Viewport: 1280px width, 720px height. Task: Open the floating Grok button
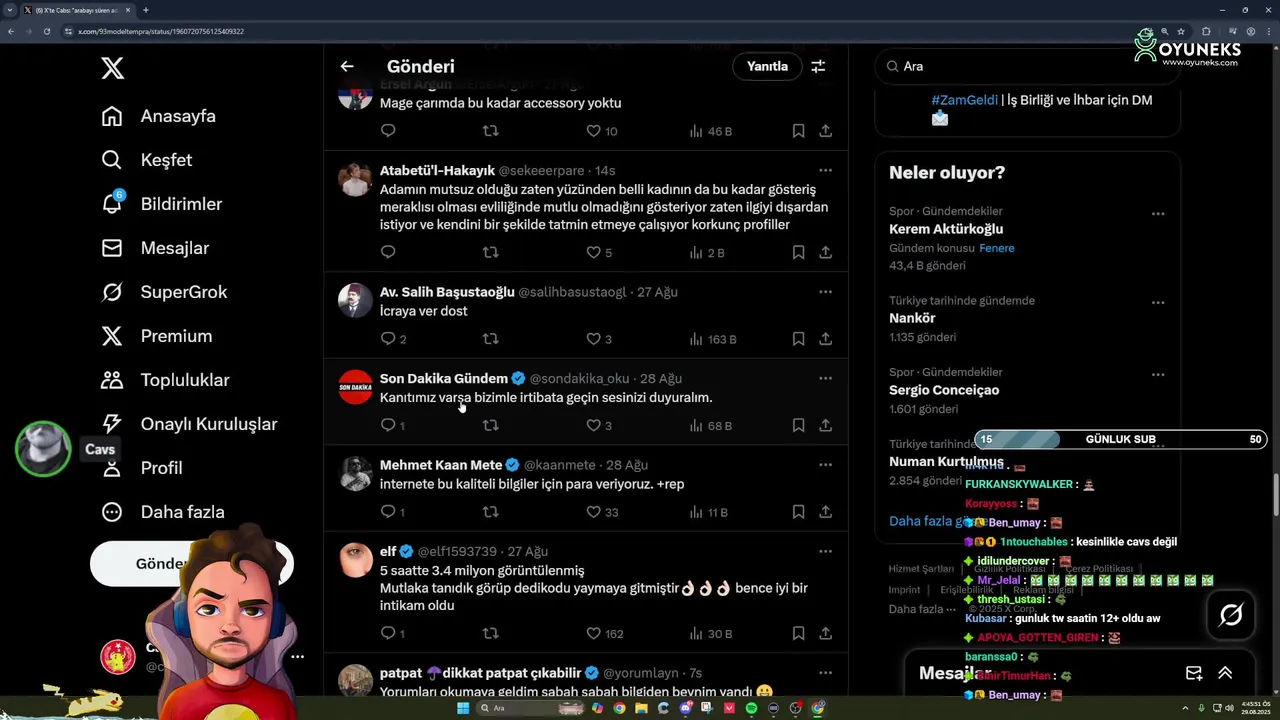point(1231,615)
